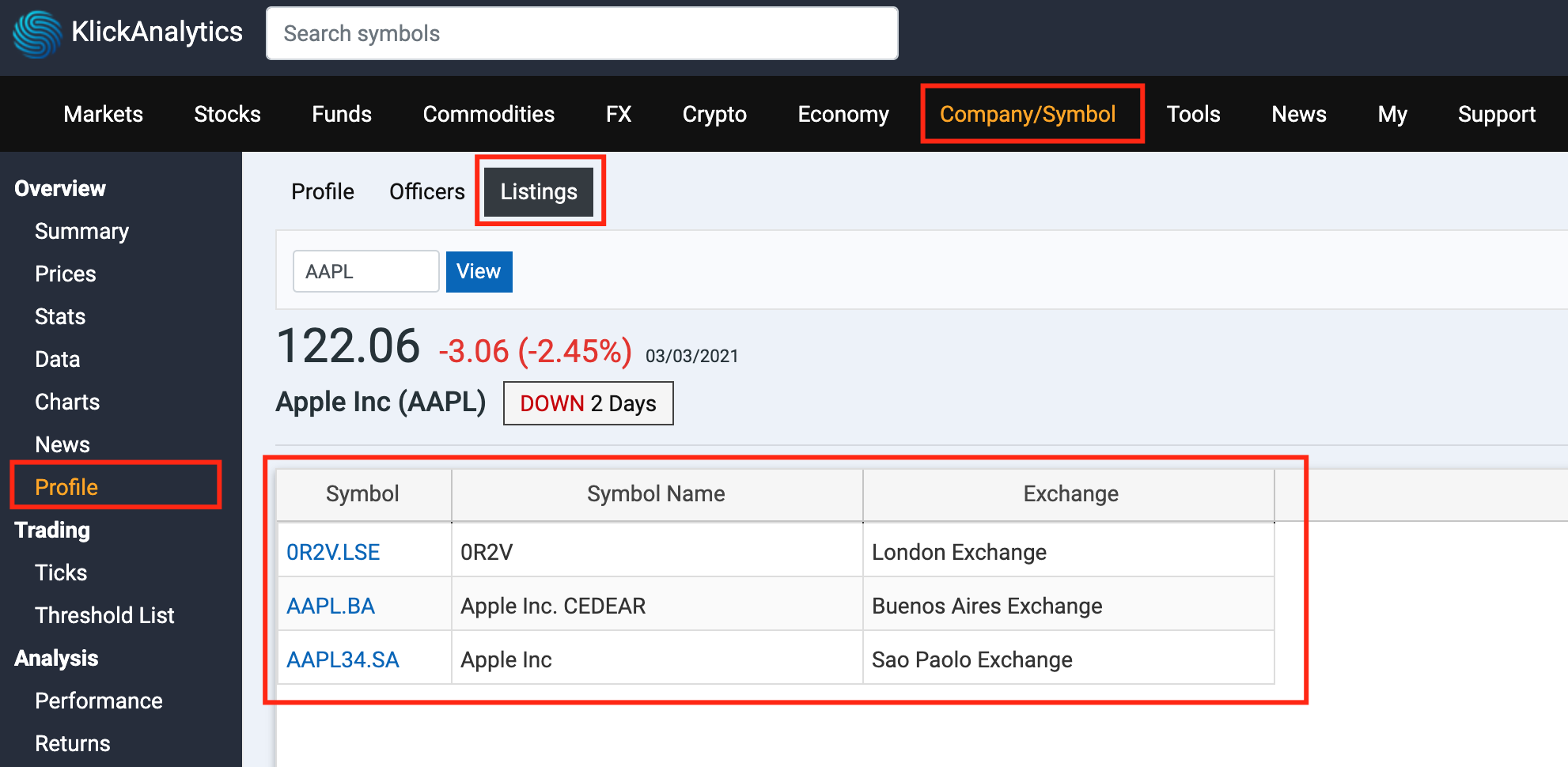Click the KlickAnalytics logo icon
Image resolution: width=1568 pixels, height=767 pixels.
point(36,34)
